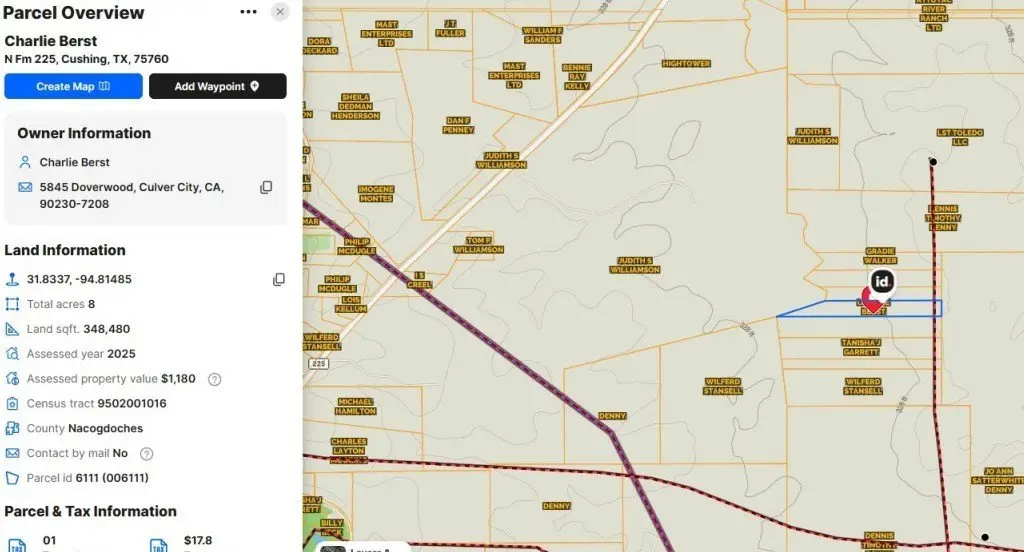Expand the Layers control on map
Screen dimensions: 1024x552
coord(363,547)
